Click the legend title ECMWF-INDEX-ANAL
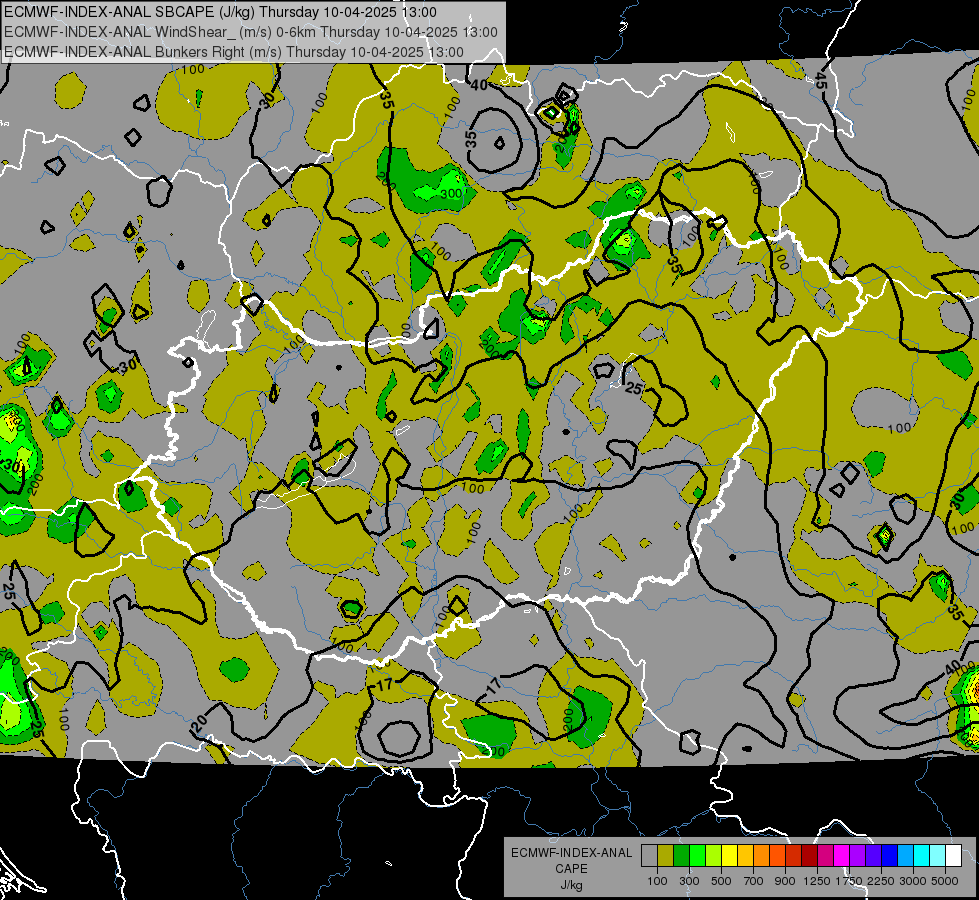Screen dimensions: 979x900 tap(572, 853)
